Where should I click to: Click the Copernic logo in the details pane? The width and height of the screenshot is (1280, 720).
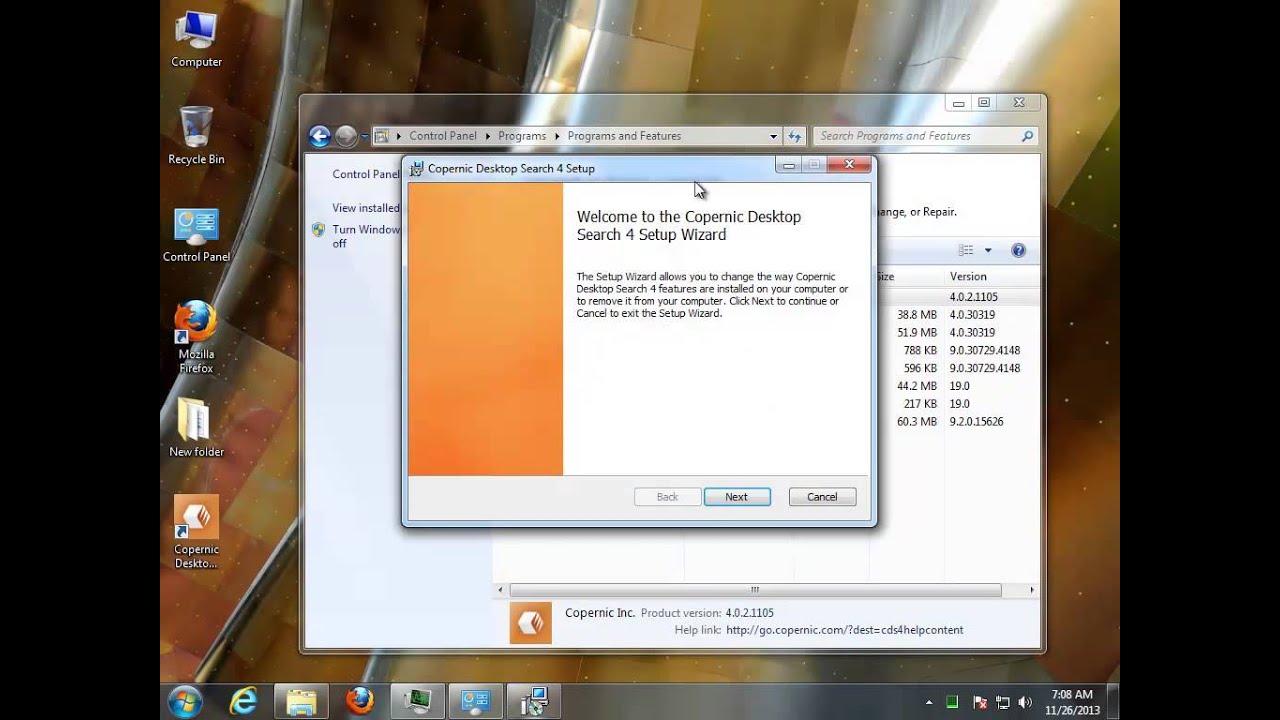point(530,623)
